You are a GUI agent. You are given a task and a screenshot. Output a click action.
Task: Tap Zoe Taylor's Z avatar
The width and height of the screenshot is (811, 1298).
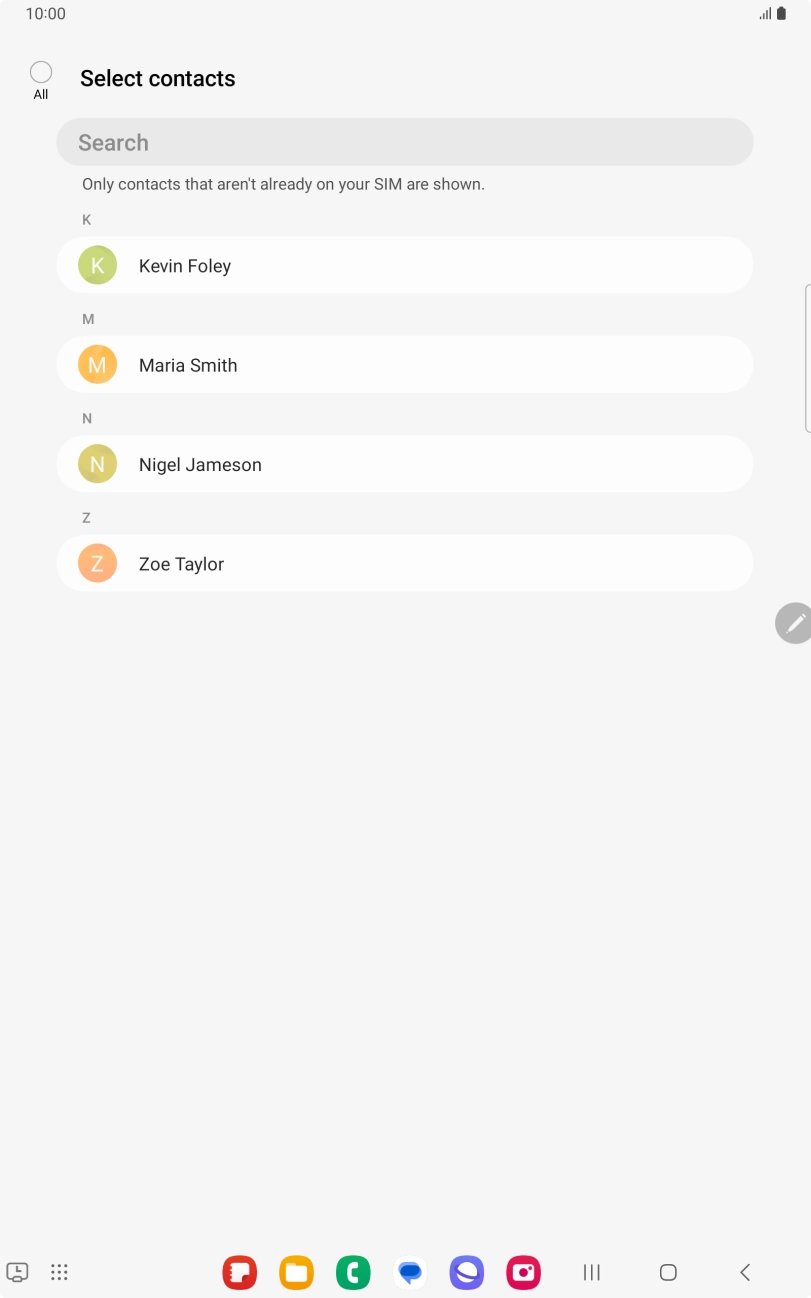[98, 564]
